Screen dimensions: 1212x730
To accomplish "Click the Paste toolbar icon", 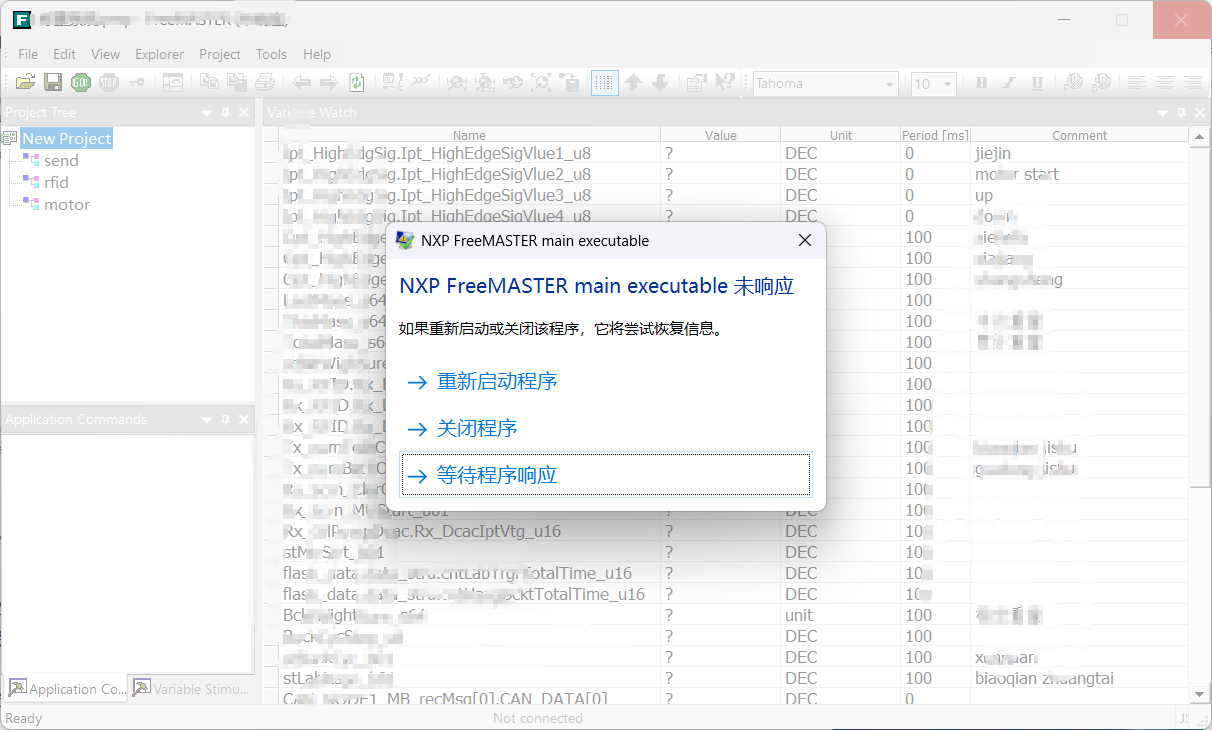I will [237, 83].
